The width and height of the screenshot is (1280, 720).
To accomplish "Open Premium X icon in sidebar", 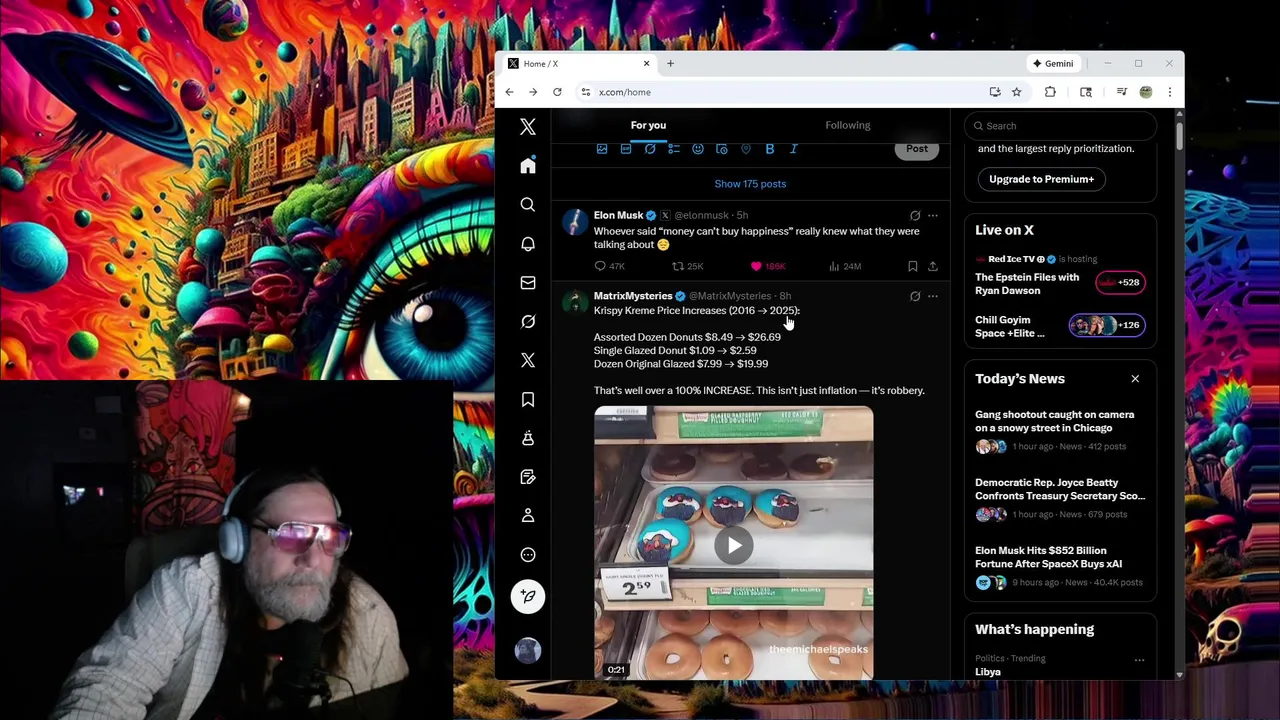I will 528,360.
